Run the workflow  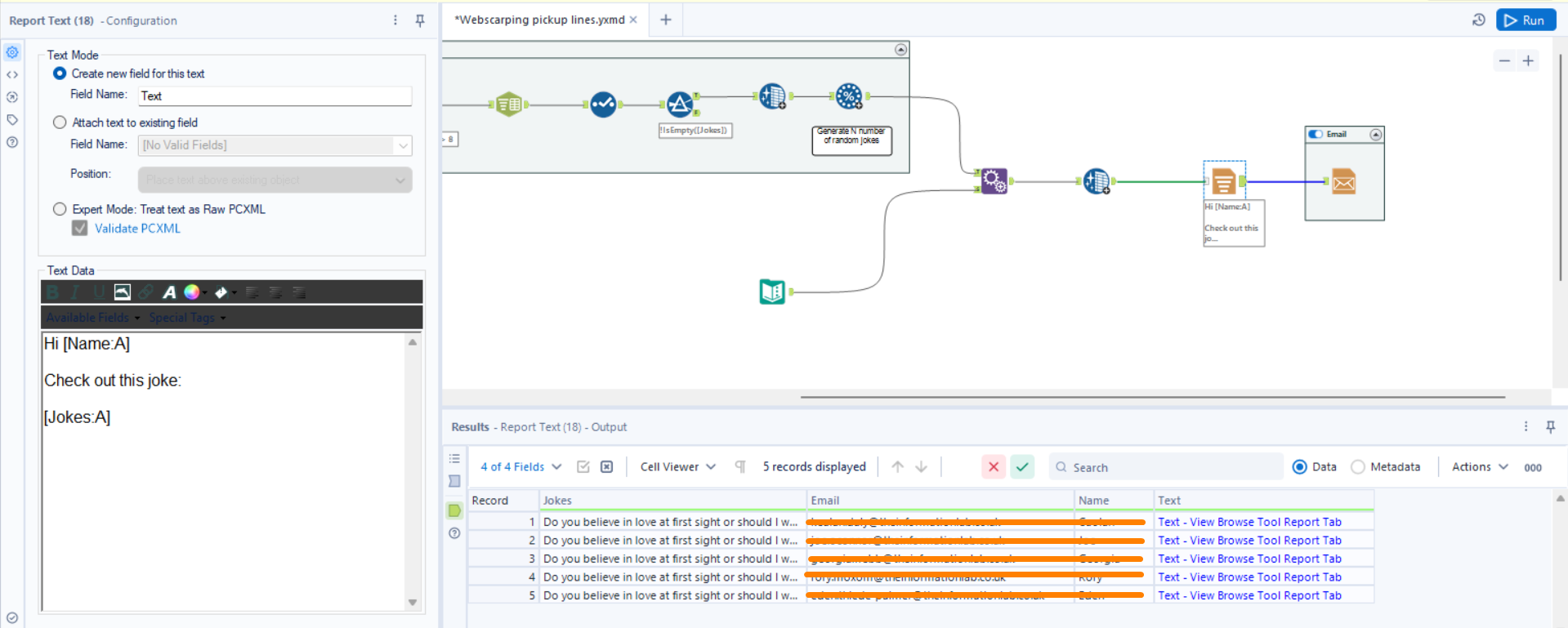[1526, 20]
